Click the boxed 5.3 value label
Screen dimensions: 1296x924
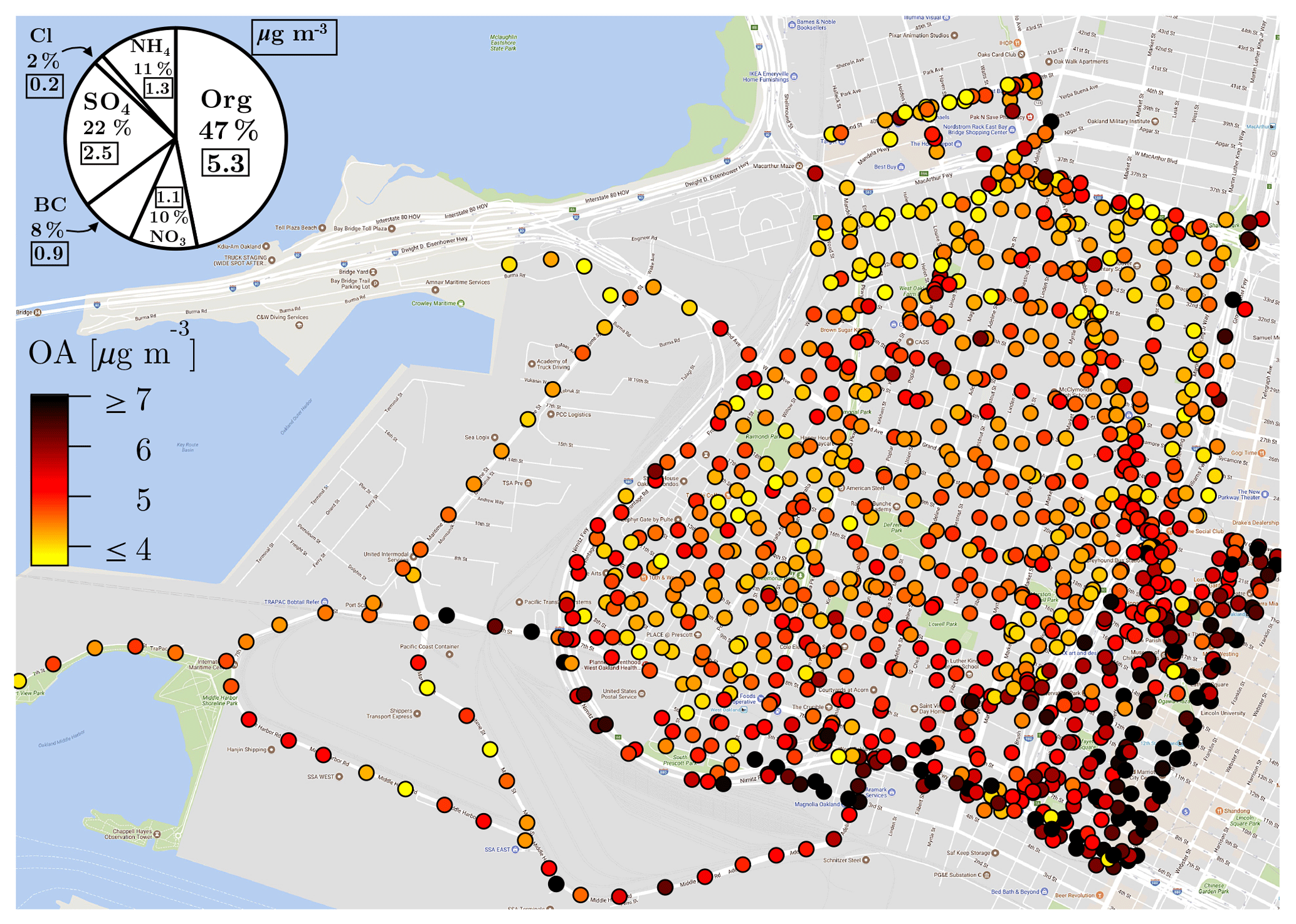click(225, 163)
